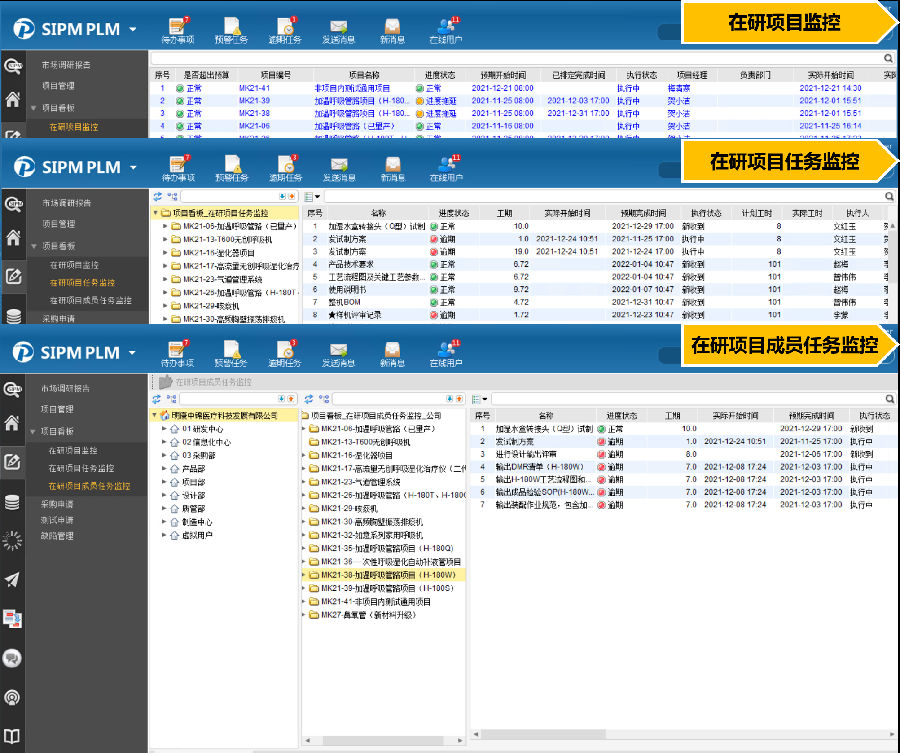Open the chat bubble icon in left sidebar
The image size is (900, 753).
pos(12,658)
